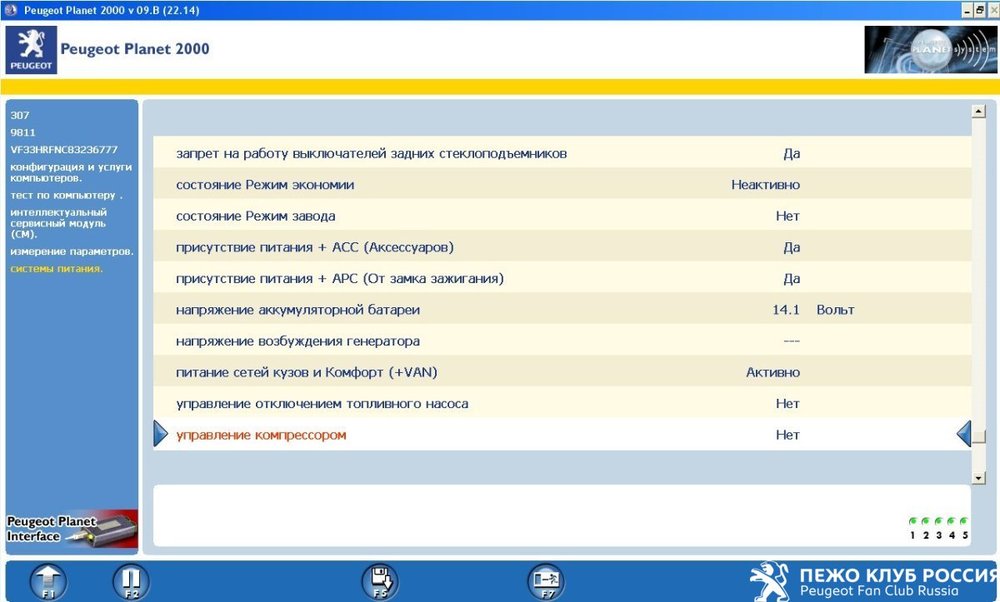Click the blue right-pointing arrow beside управление компрессором
This screenshot has height=602, width=1000.
point(160,434)
